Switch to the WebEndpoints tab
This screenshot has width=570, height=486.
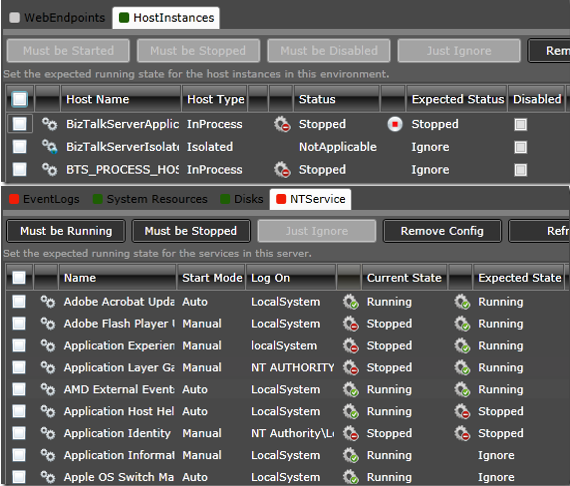point(57,17)
